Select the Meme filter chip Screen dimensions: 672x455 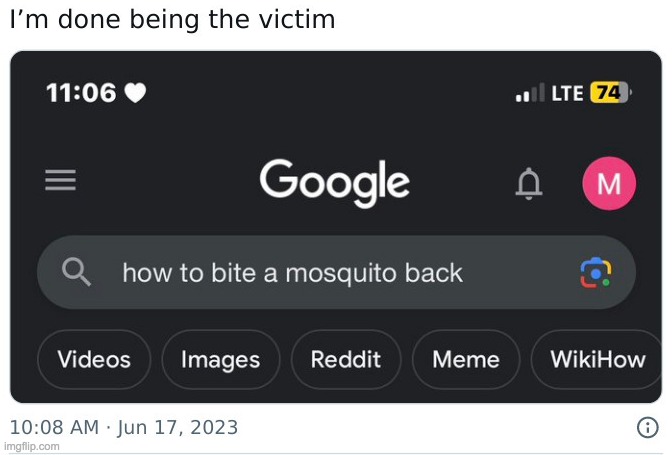point(465,360)
